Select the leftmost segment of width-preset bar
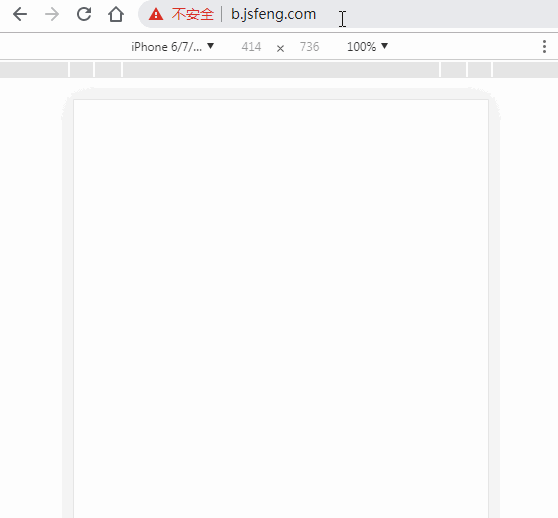Viewport: 558px width, 518px height. 34,69
